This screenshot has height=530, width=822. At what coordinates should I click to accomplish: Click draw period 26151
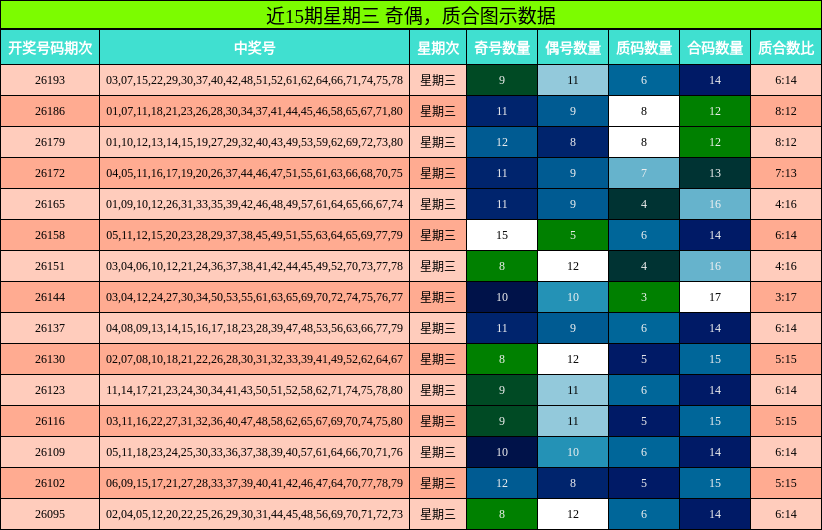pyautogui.click(x=50, y=266)
